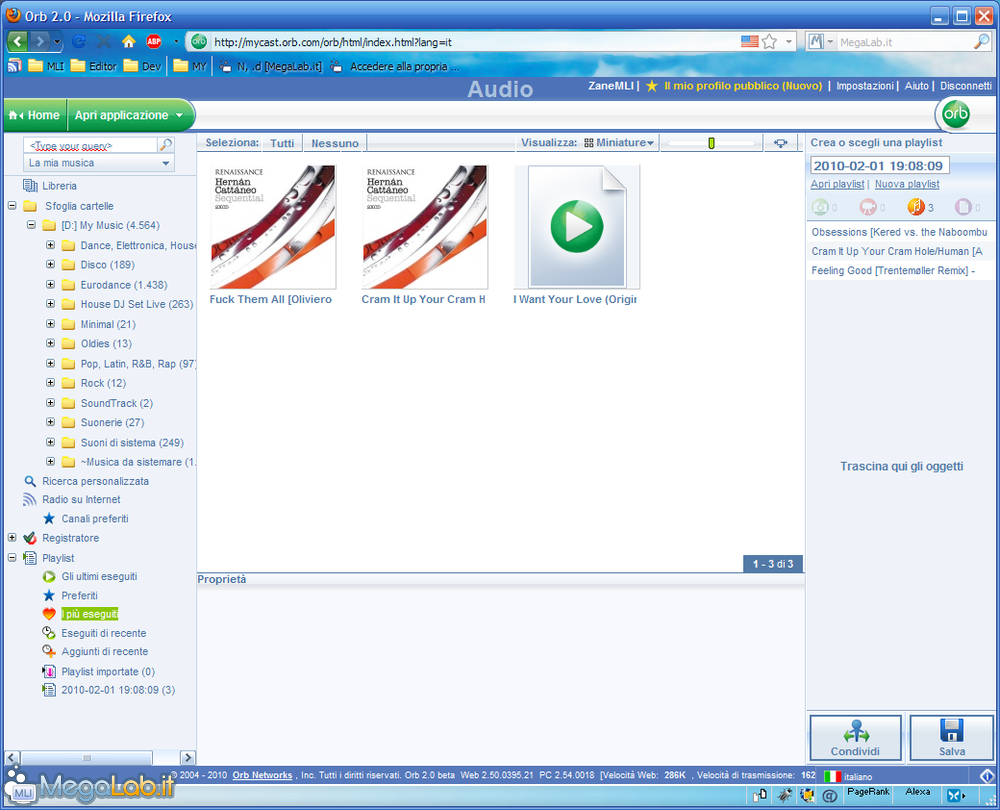Click the Apri playlist link
Viewport: 1000px width, 810px height.
(837, 184)
